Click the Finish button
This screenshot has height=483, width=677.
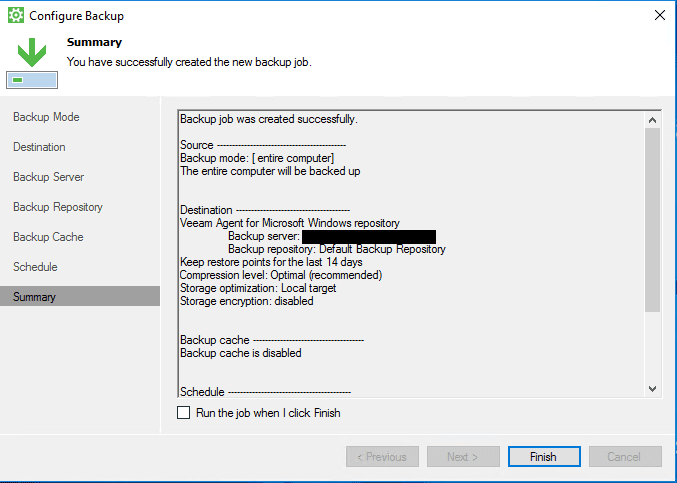544,457
